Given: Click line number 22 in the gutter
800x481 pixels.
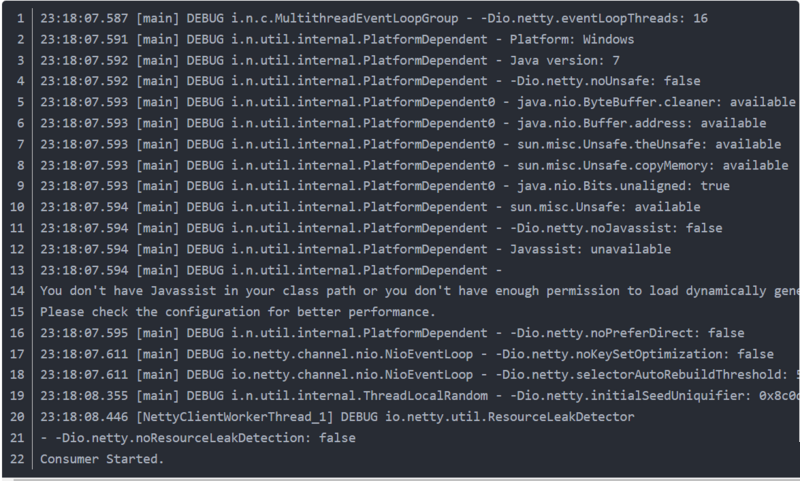Looking at the screenshot, I should 17,459.
